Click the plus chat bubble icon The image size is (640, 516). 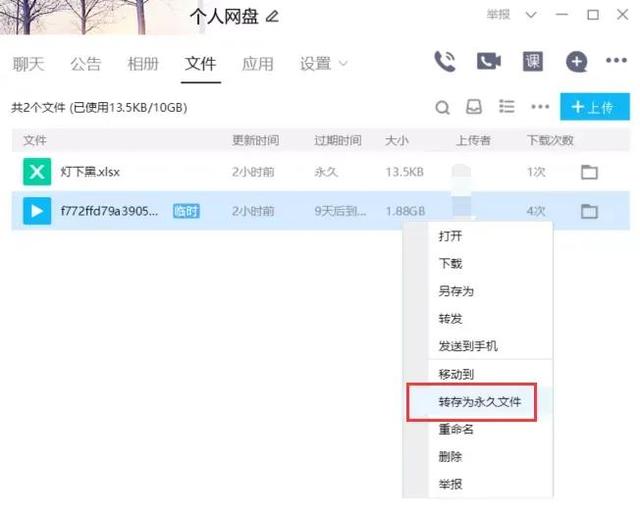point(577,62)
